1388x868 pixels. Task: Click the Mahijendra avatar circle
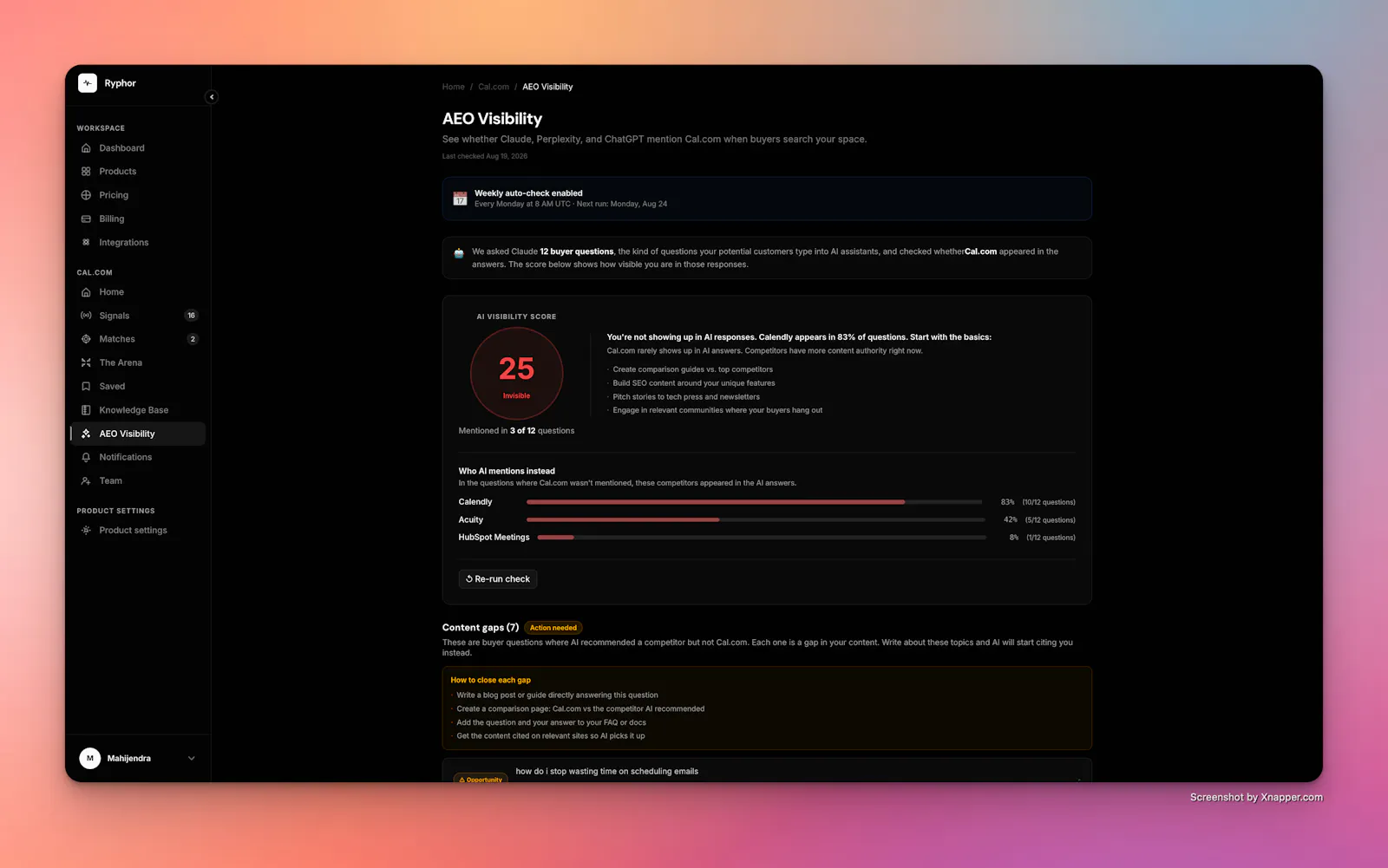(x=90, y=758)
